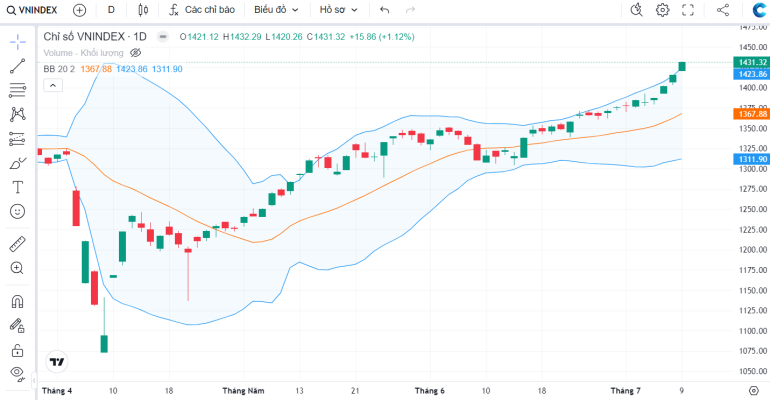Screen dimensions: 770x400
Task: Click the 1311.90 lower band price label
Action: 751,159
